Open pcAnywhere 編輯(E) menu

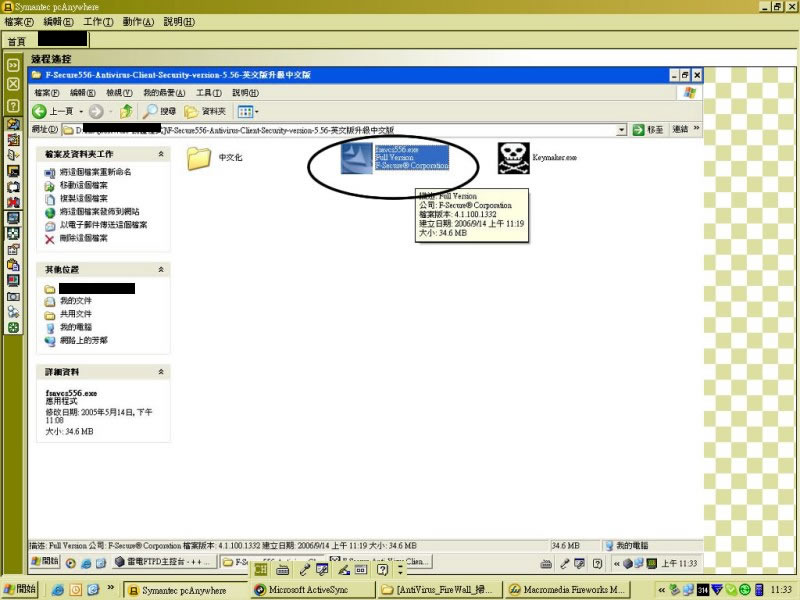click(x=58, y=22)
